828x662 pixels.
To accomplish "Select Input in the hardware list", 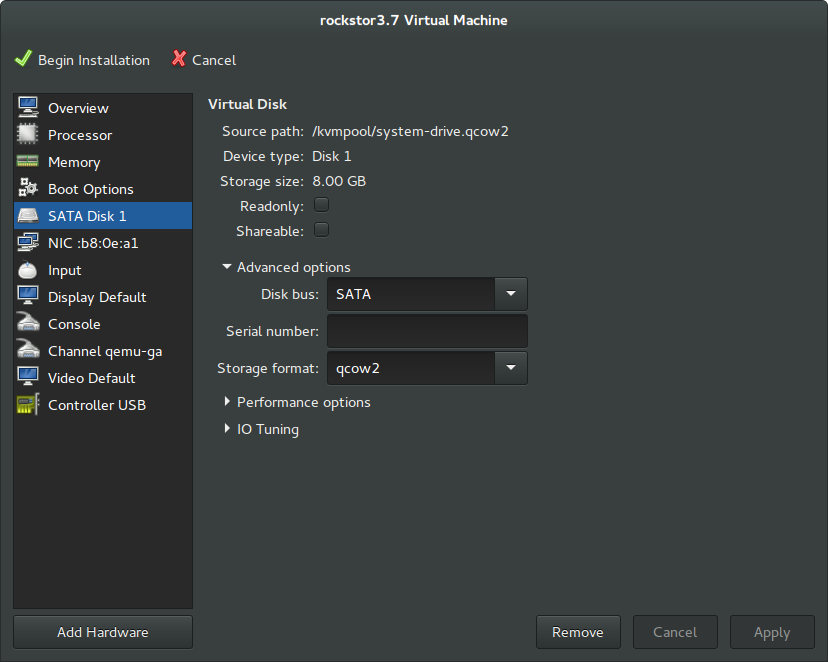I will [x=103, y=270].
